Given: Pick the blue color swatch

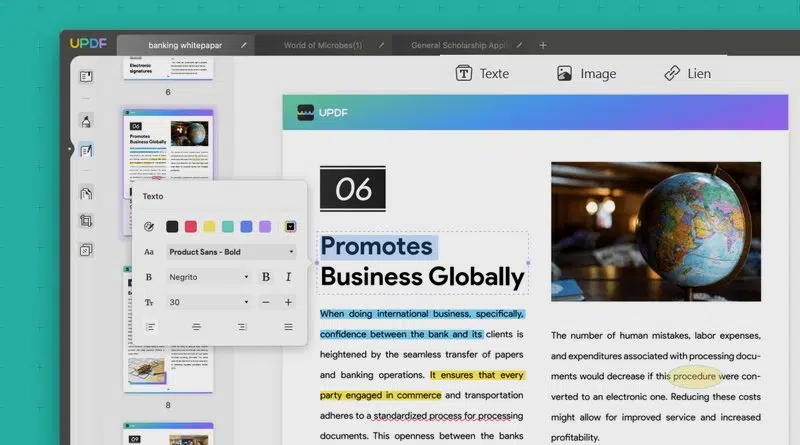Looking at the screenshot, I should coord(246,227).
